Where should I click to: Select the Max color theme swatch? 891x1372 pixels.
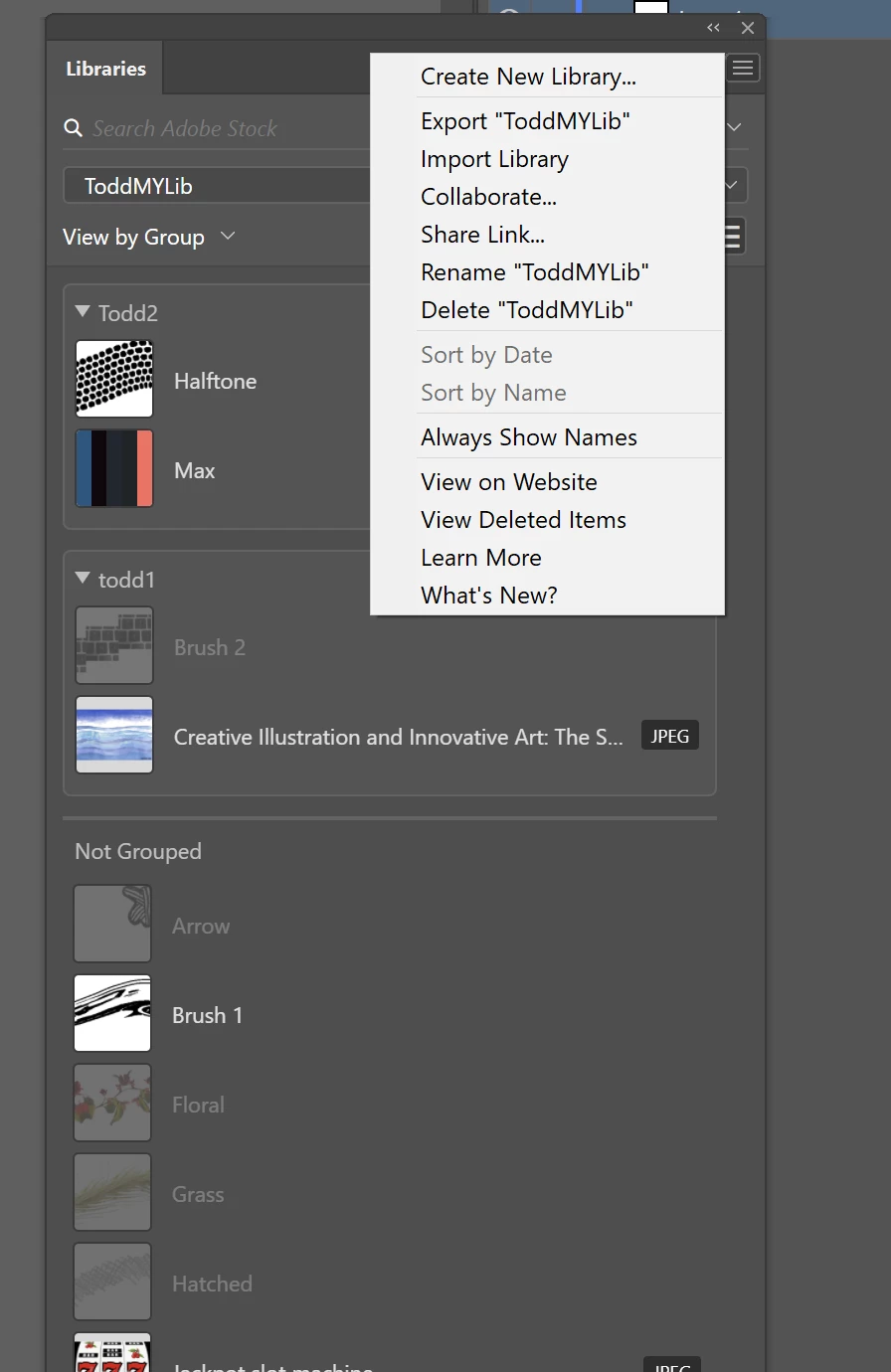(114, 468)
